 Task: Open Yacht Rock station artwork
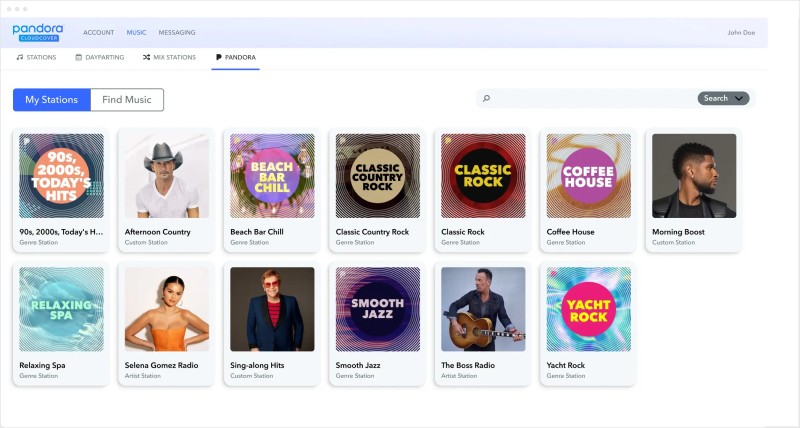(589, 309)
